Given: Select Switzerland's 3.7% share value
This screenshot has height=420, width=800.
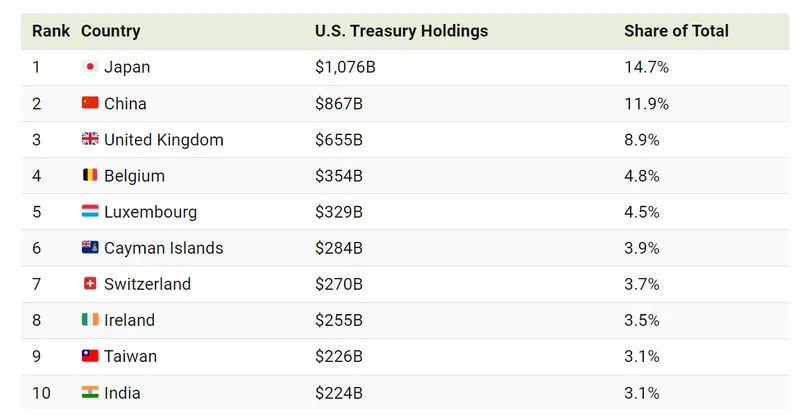Looking at the screenshot, I should (642, 284).
